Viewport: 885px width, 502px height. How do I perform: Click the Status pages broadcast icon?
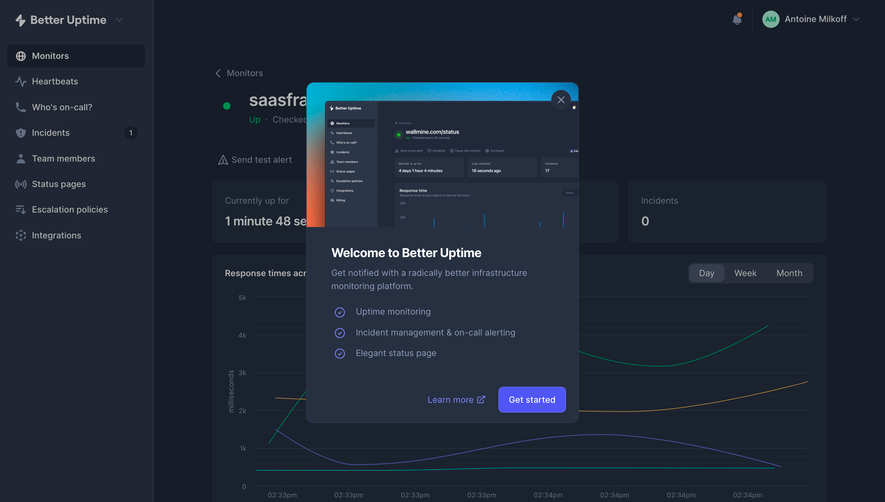(x=21, y=184)
